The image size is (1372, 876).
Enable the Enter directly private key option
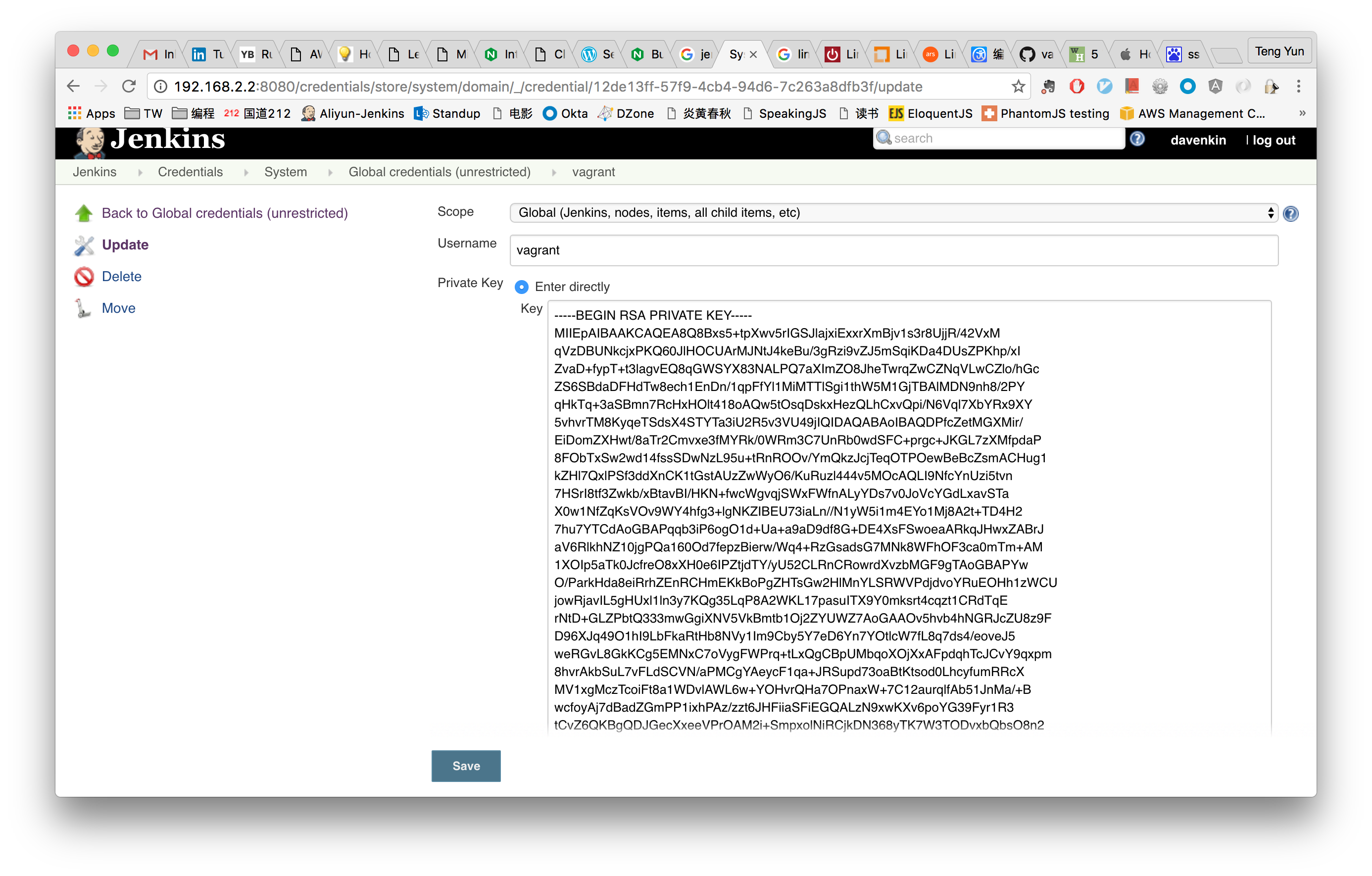pos(521,287)
